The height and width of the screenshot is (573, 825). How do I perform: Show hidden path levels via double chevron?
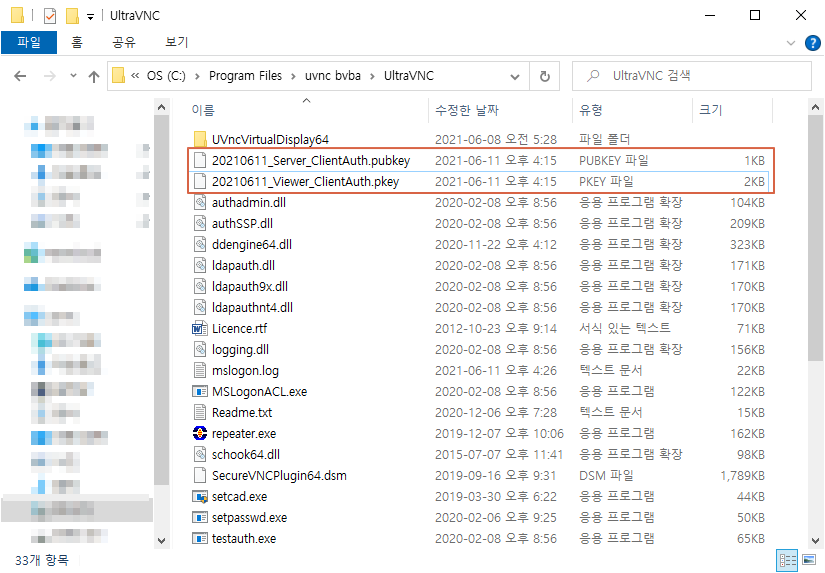135,76
